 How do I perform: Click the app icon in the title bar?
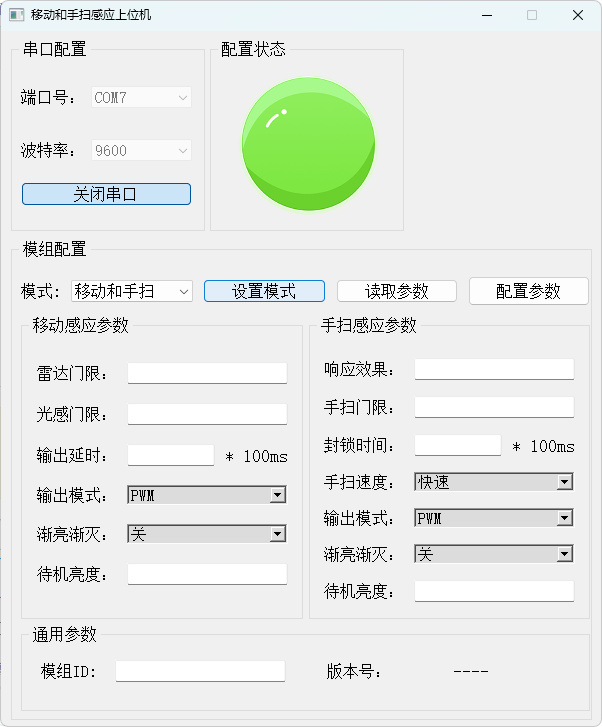[17, 15]
